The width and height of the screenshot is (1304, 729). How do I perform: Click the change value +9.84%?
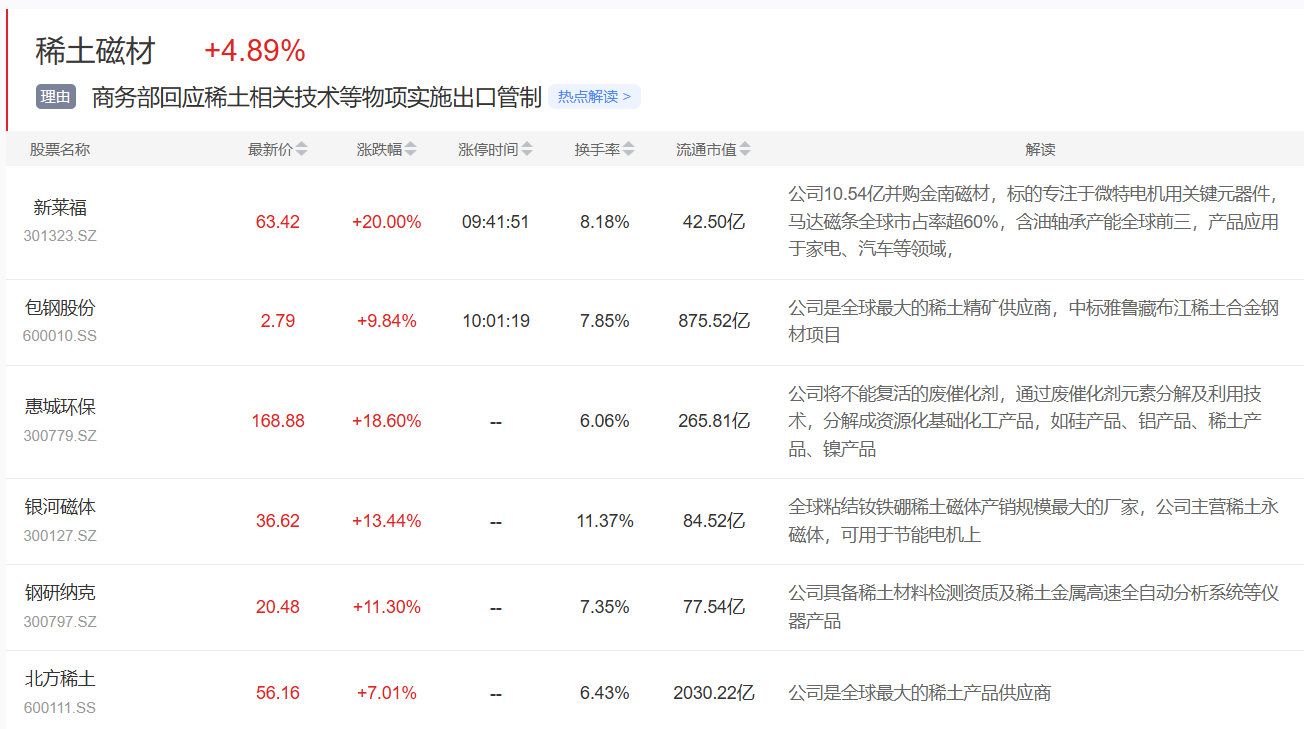click(x=387, y=321)
